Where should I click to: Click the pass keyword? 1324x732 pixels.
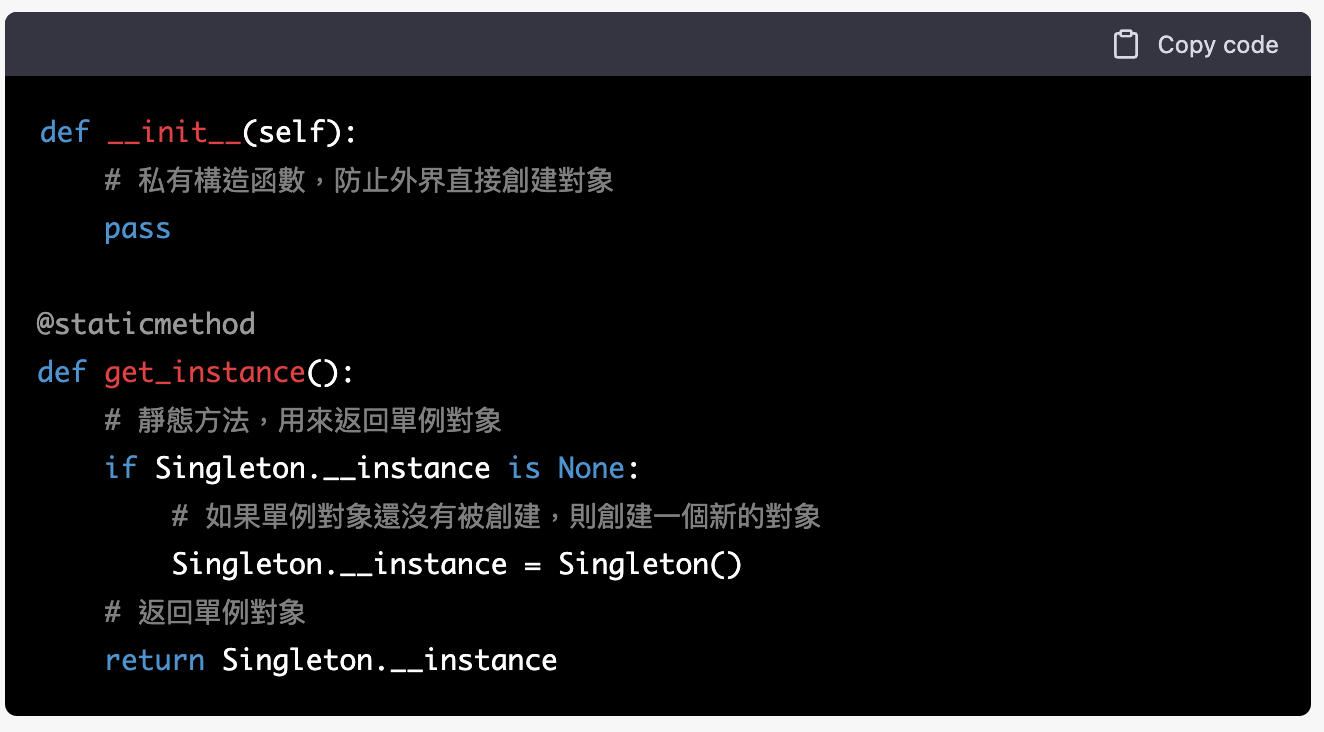(138, 228)
